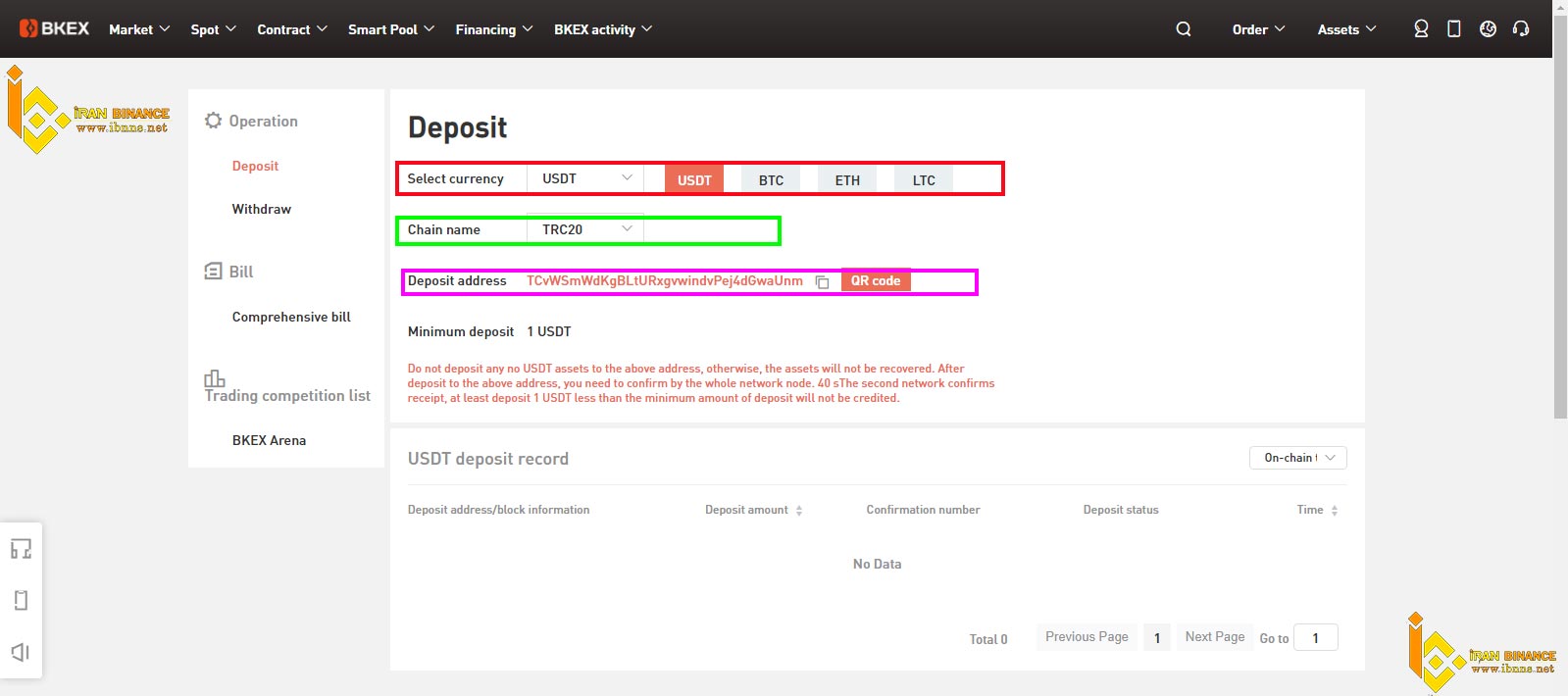This screenshot has width=1568, height=696.
Task: Click the Operation section heading
Action: point(251,121)
